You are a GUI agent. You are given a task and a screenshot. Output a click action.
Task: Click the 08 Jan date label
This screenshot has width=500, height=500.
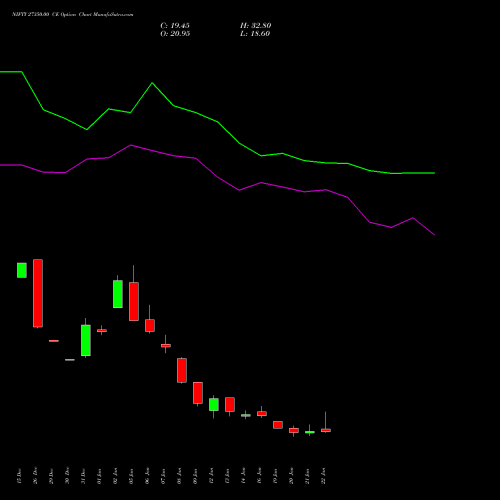coord(179,476)
